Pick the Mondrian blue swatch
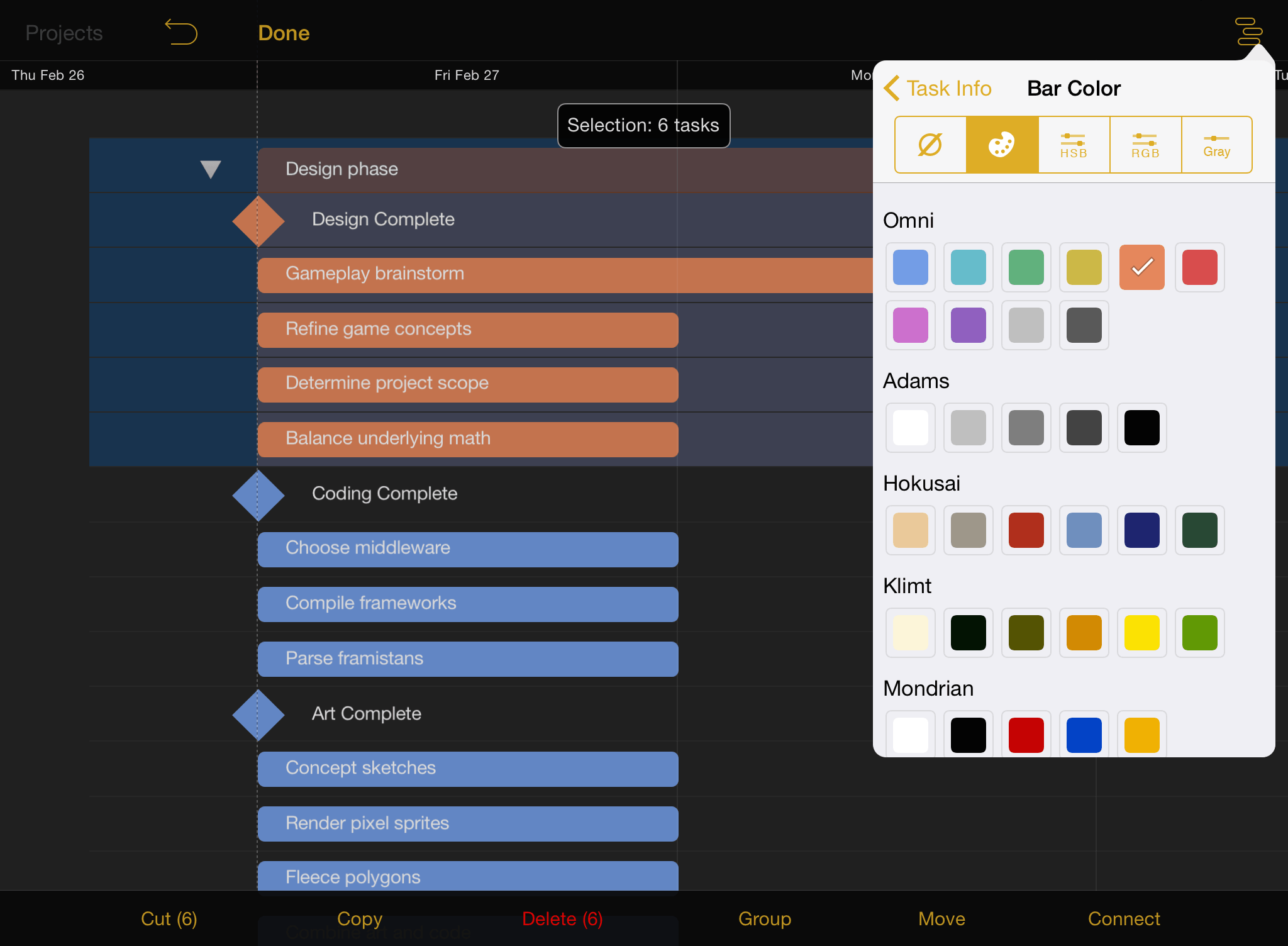Screen dimensions: 1288x946 coord(1084,735)
